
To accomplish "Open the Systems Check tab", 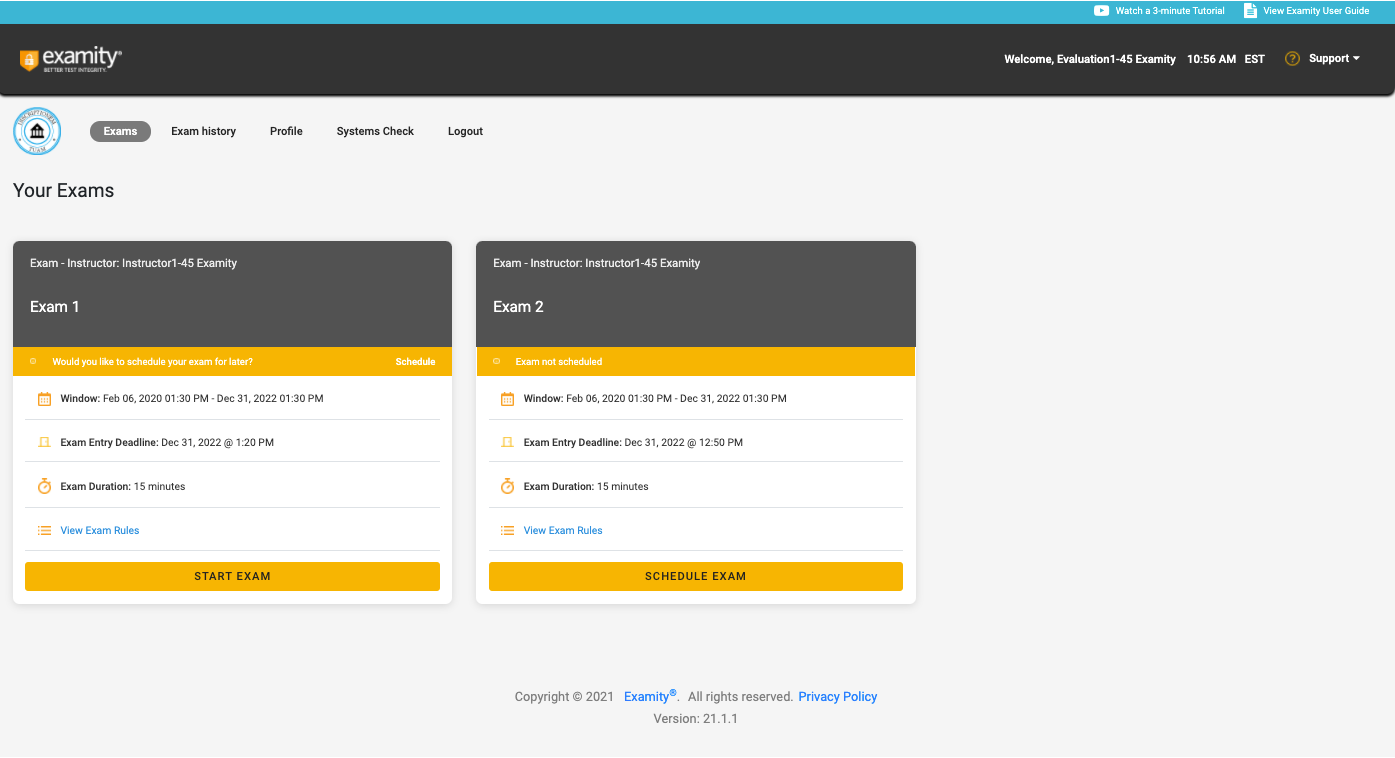I will click(x=375, y=131).
